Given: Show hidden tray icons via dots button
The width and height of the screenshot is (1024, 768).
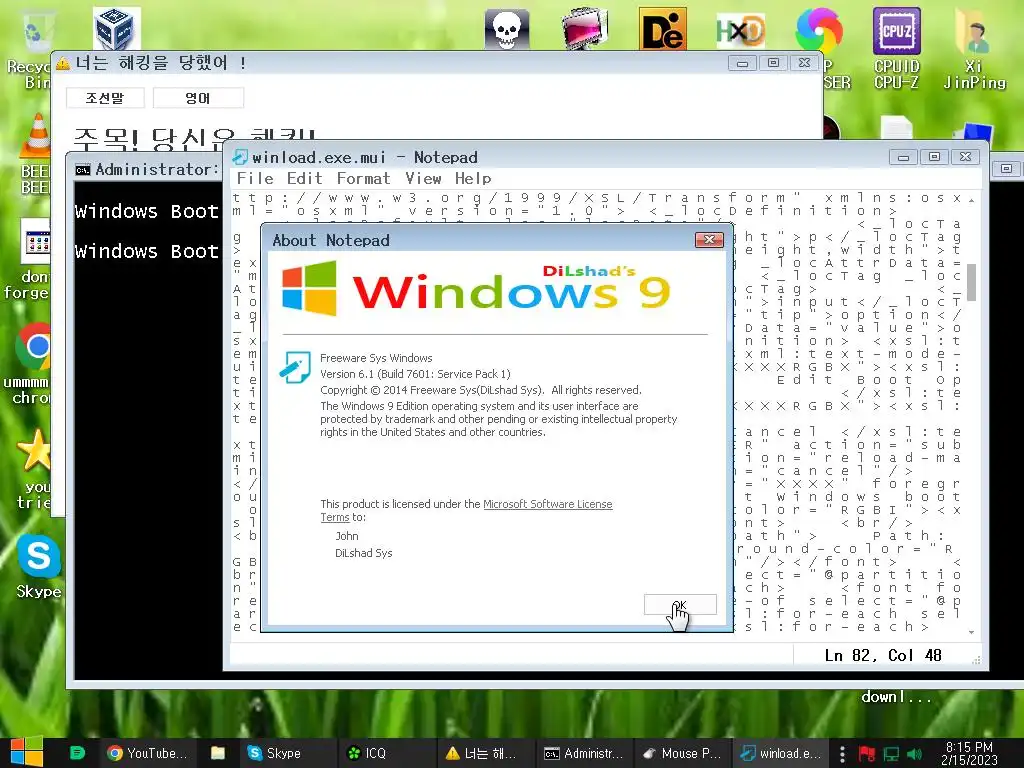Looking at the screenshot, I should (842, 754).
